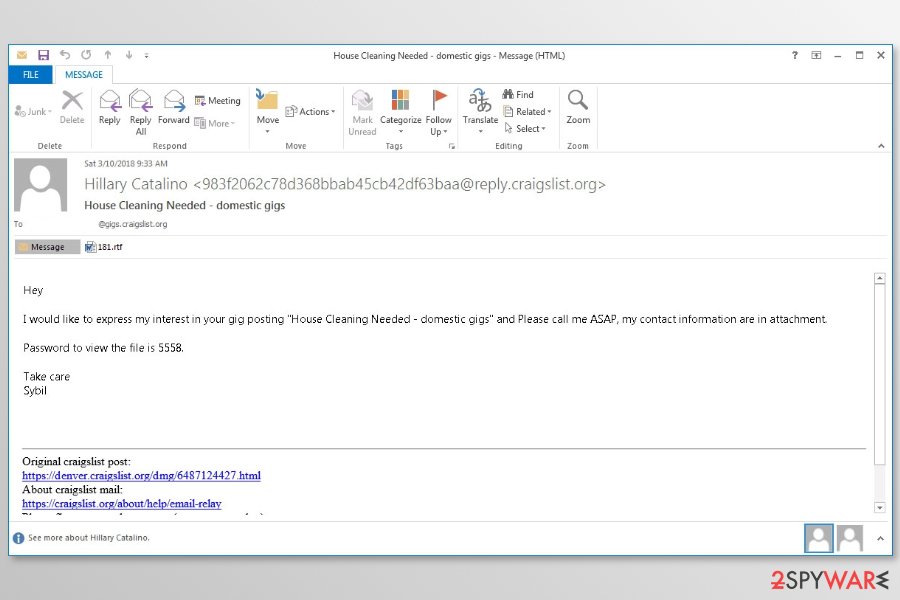Click the Undo arrow in quick access toolbar
The height and width of the screenshot is (600, 900).
(x=65, y=55)
